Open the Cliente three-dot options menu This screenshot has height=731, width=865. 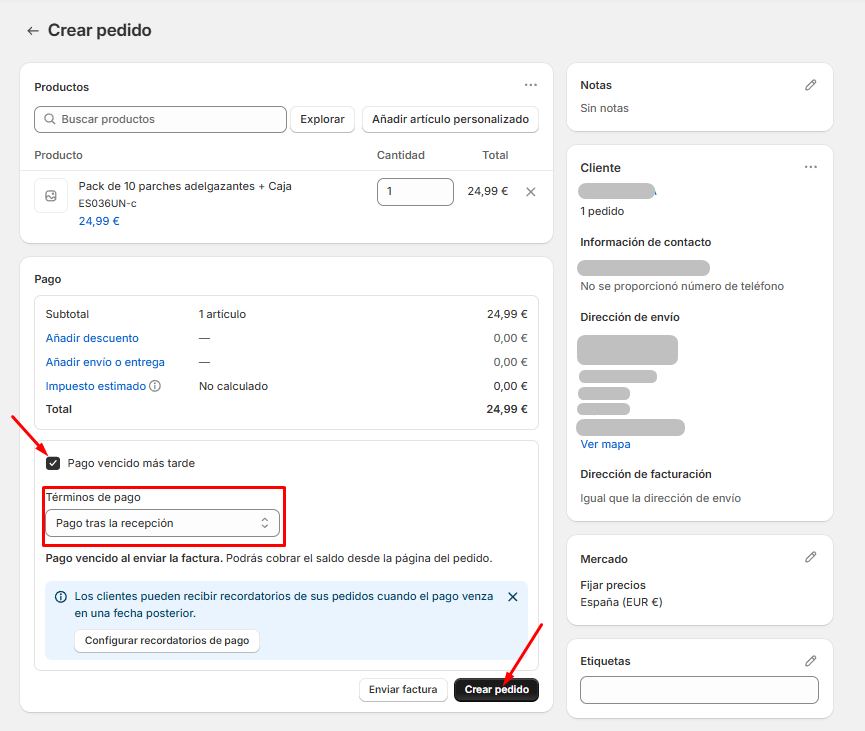tap(810, 167)
